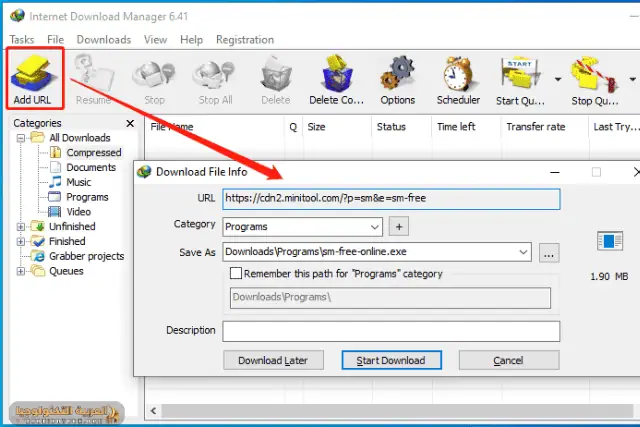Click the horizontal scrollbar track
The width and height of the screenshot is (640, 427).
tap(397, 411)
